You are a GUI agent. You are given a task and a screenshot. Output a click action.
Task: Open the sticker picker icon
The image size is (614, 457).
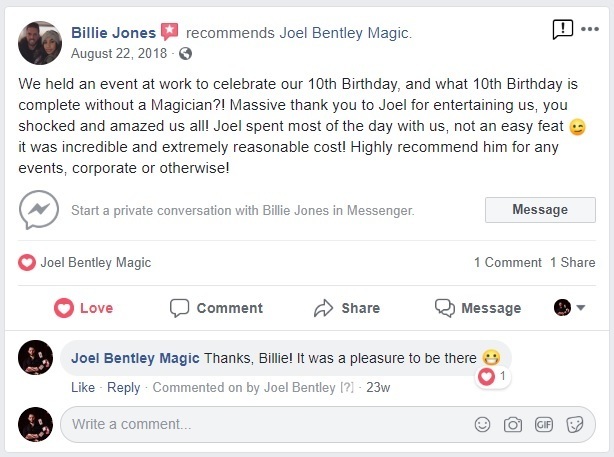pyautogui.click(x=575, y=424)
